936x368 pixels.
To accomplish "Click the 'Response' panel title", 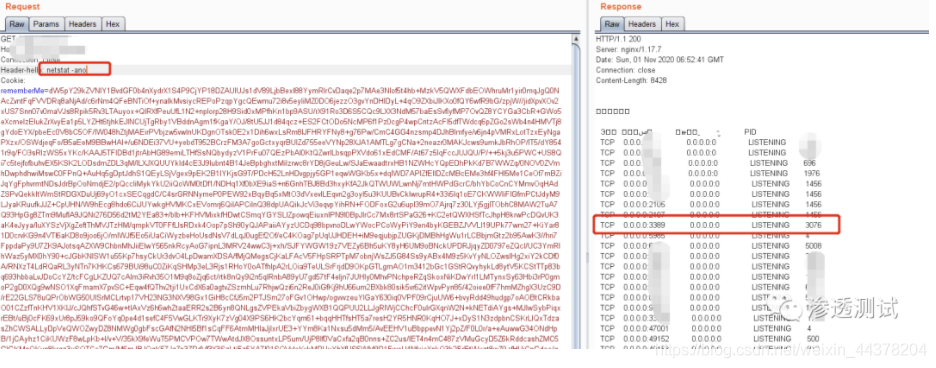I will pyautogui.click(x=621, y=7).
